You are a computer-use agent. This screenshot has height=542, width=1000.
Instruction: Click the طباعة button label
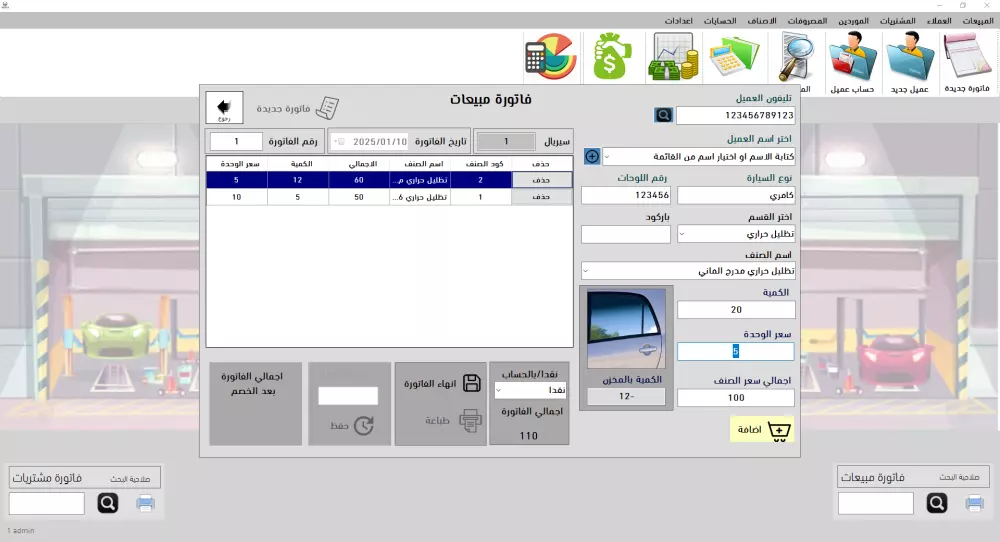coord(438,421)
